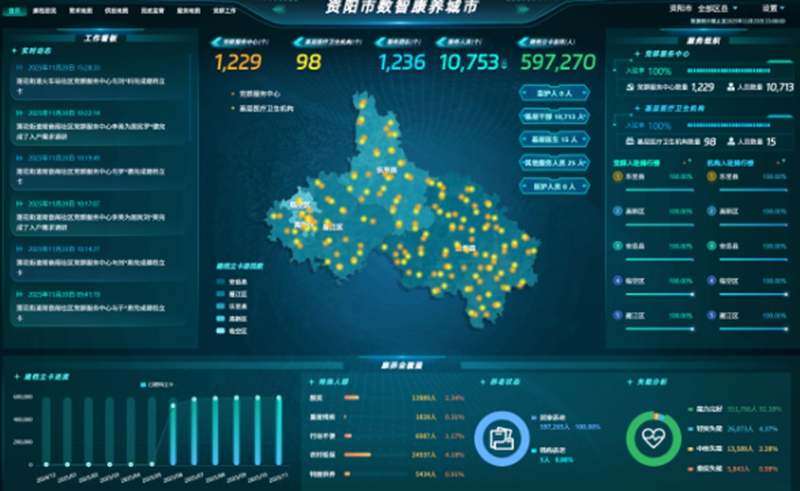Click the arrow icon above the 597,270 statistic

(524, 43)
